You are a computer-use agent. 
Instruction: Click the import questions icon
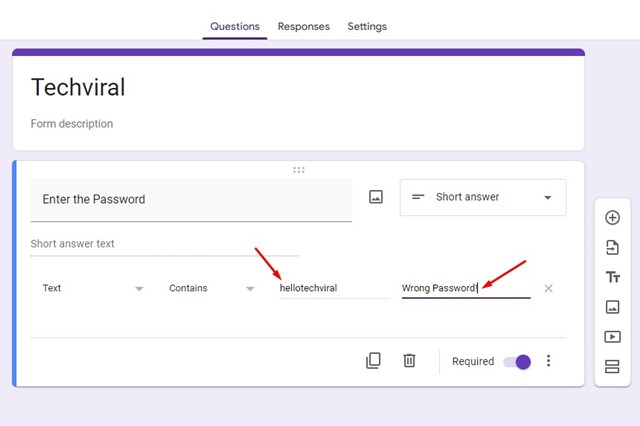point(612,248)
